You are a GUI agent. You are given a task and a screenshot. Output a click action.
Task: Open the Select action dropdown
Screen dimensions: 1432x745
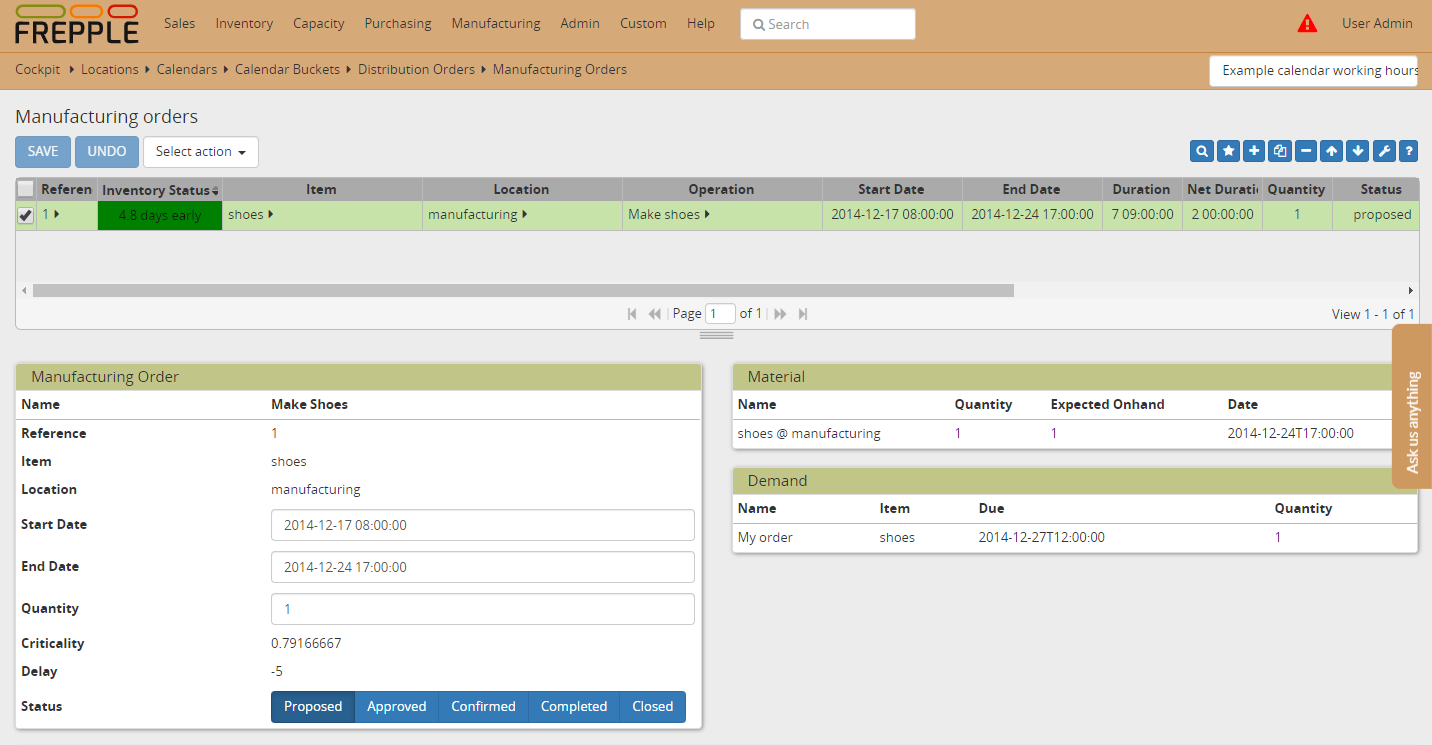(x=201, y=152)
